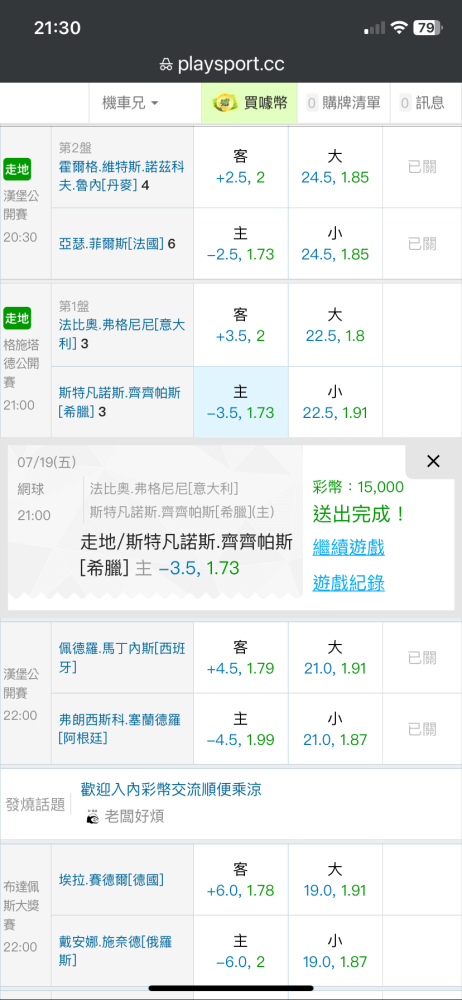Click the 繼續遊戲 link

[348, 547]
